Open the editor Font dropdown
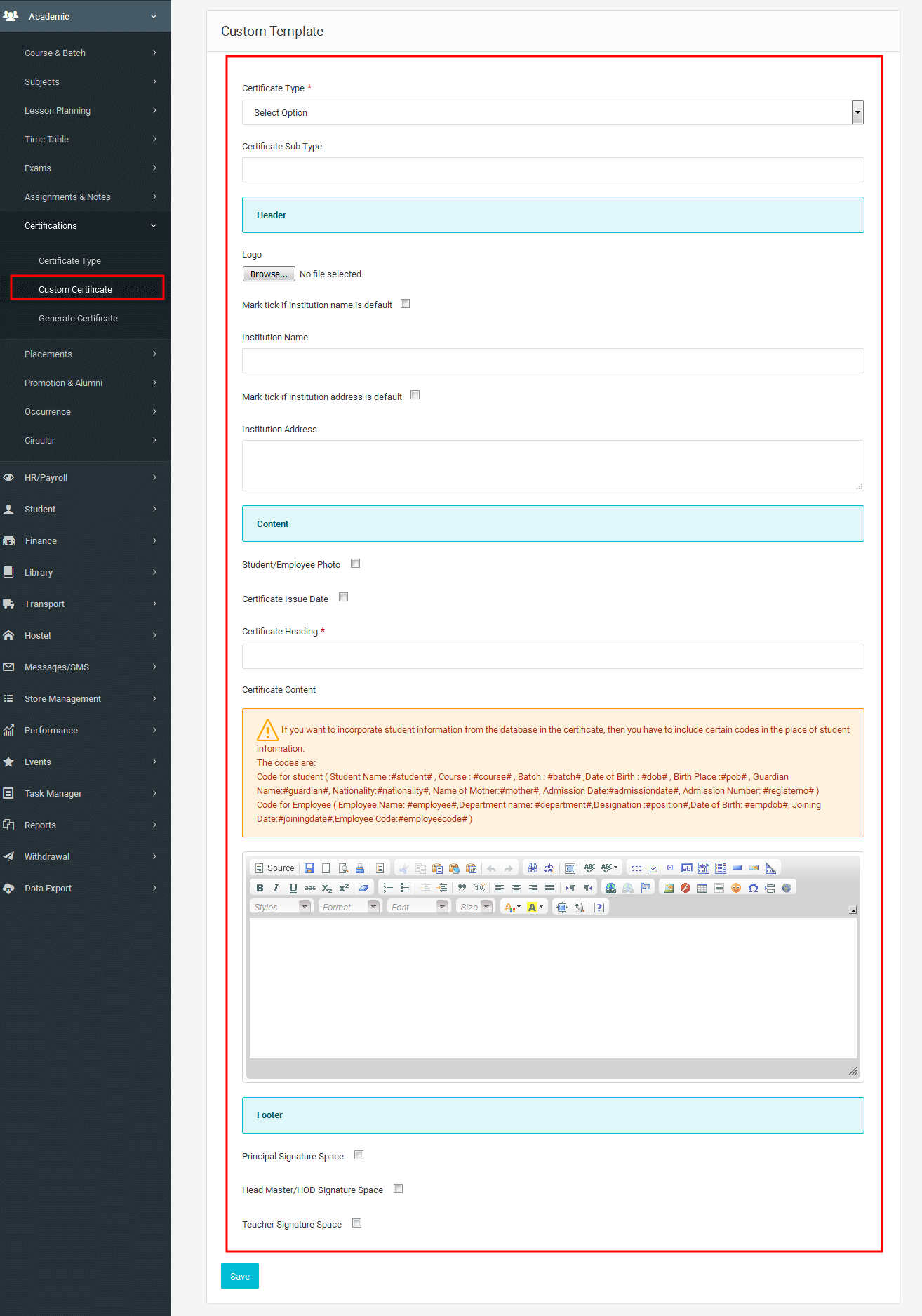Screen dimensions: 922x1316 pos(418,907)
